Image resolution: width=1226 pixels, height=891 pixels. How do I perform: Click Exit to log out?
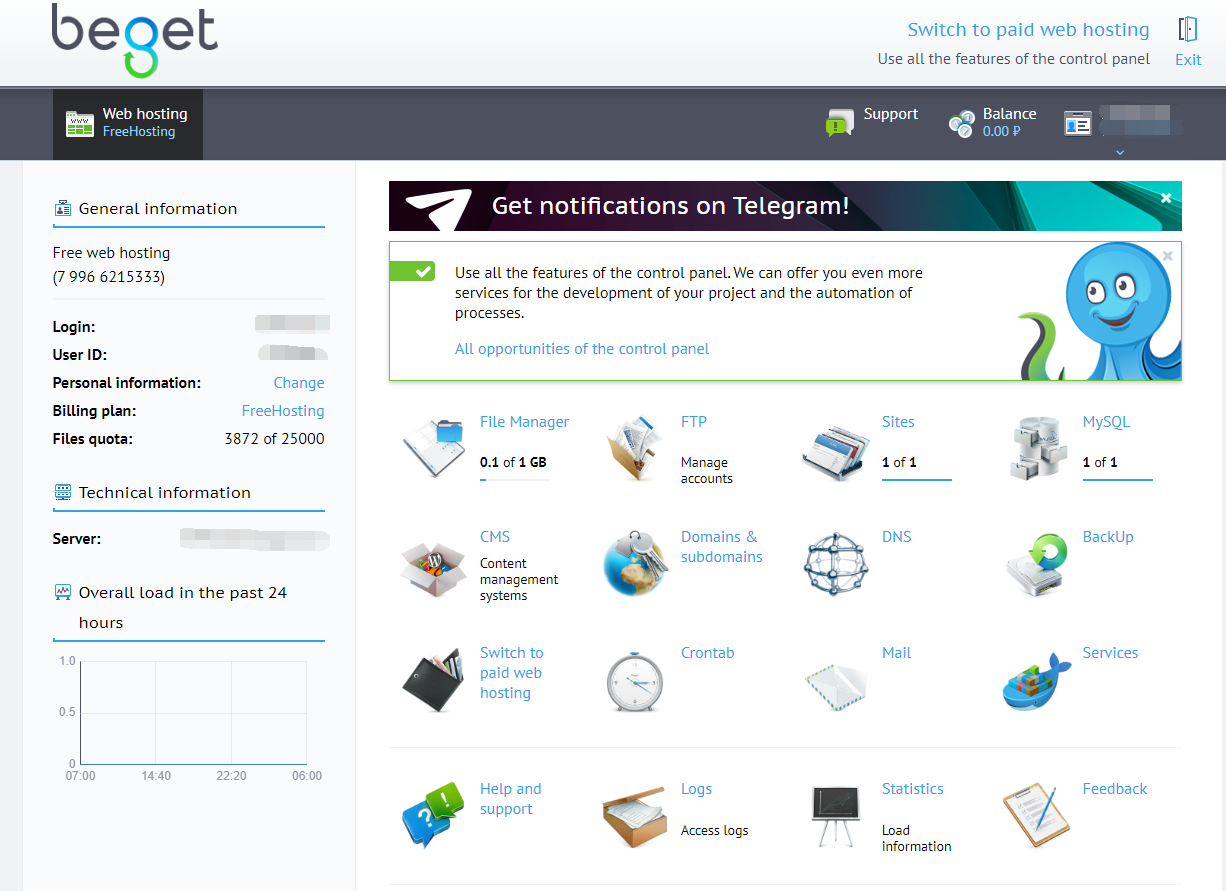[1188, 42]
